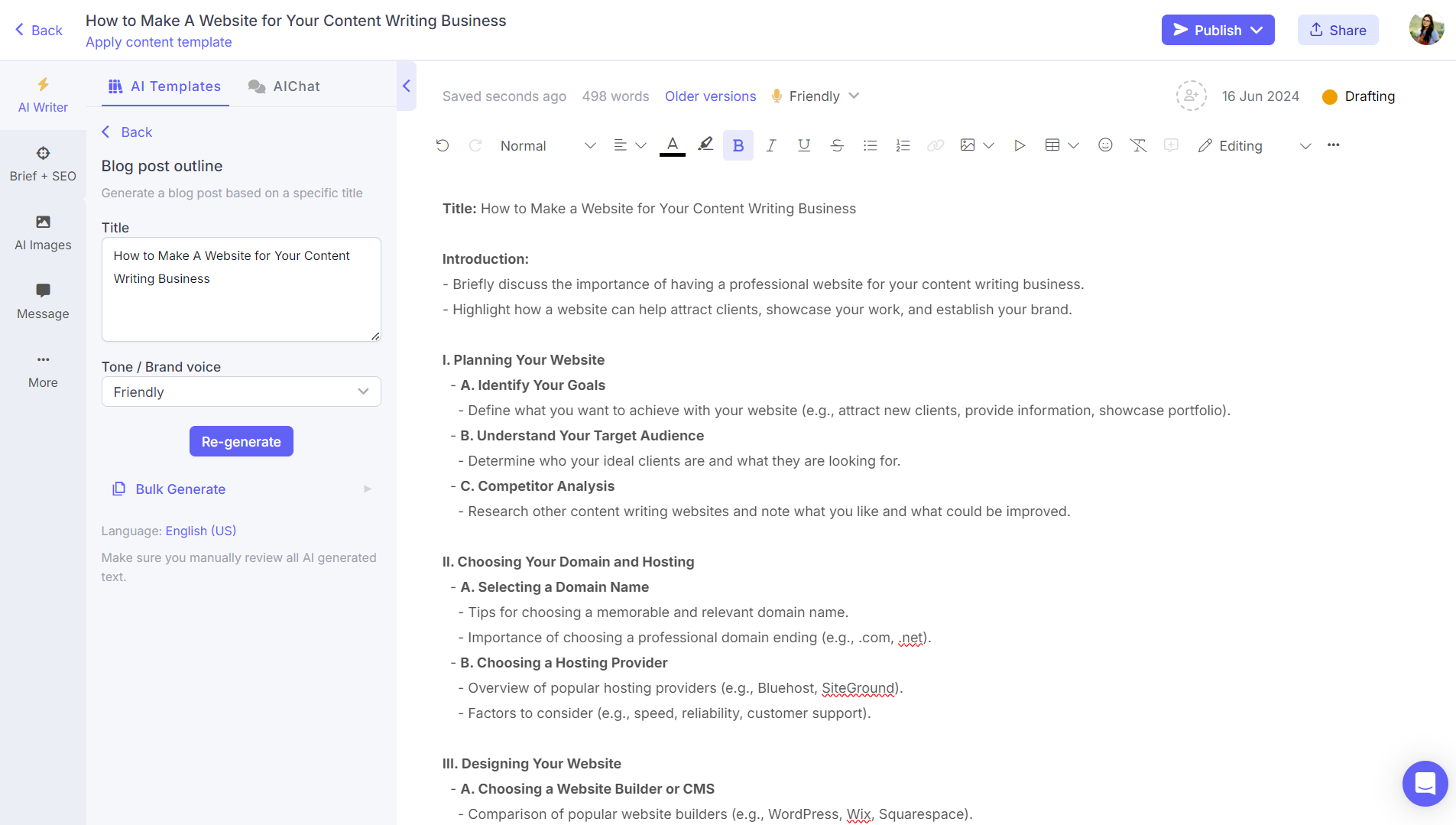Screen dimensions: 1456x825
Task: Open the font color picker
Action: coord(672,145)
